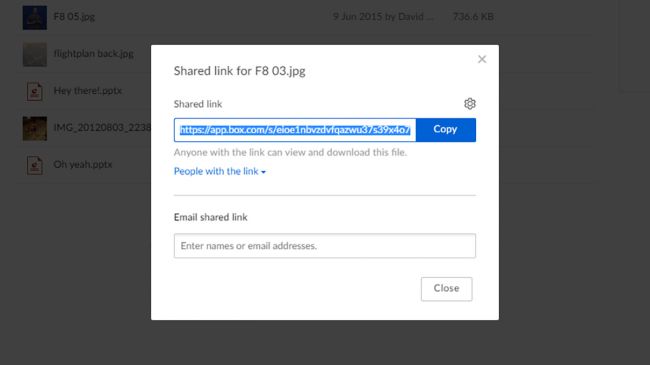Click the 736.6 KB file size text
Viewport: 650px width, 365px height.
(473, 17)
